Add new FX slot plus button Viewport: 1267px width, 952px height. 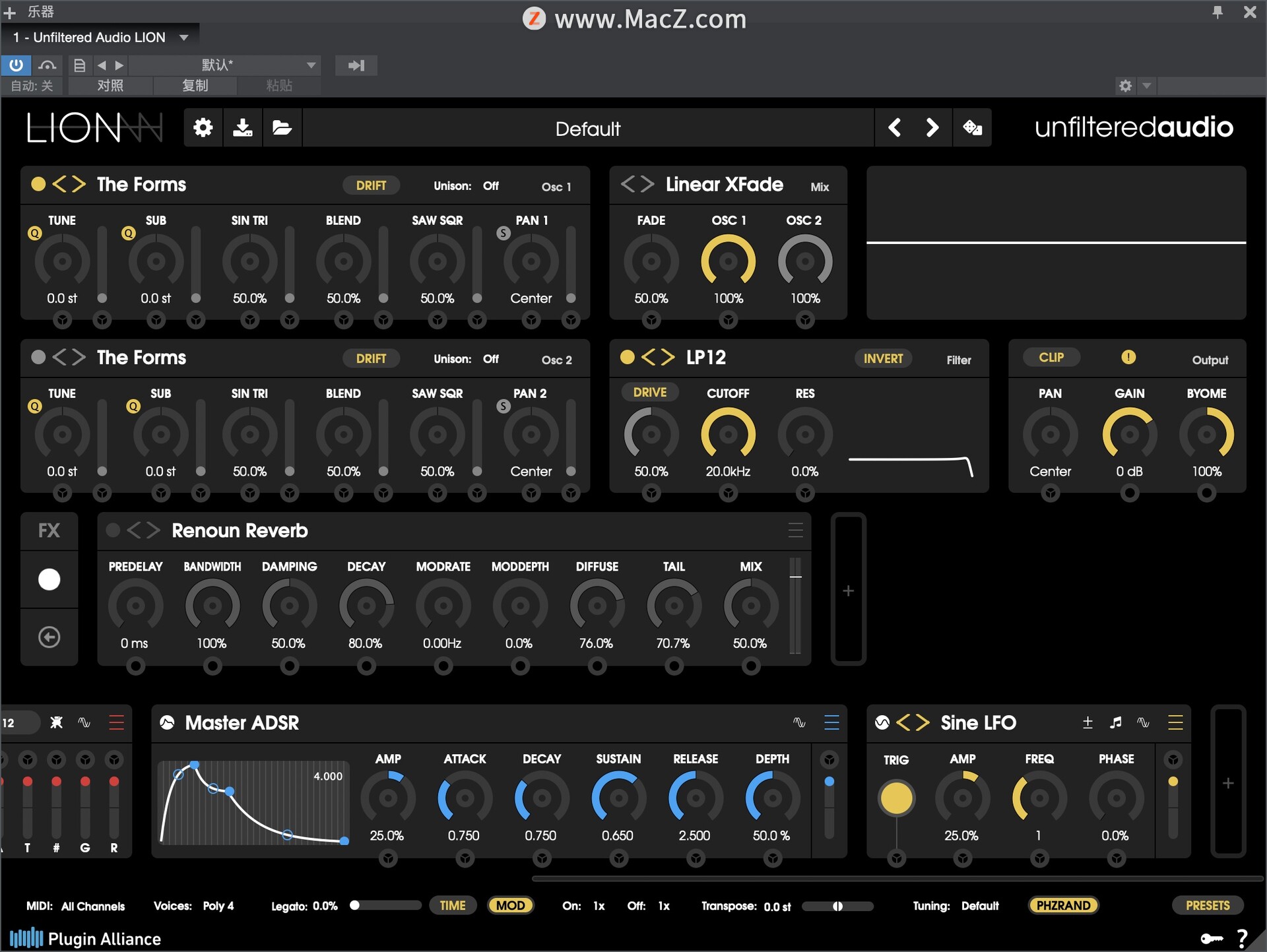coord(848,590)
